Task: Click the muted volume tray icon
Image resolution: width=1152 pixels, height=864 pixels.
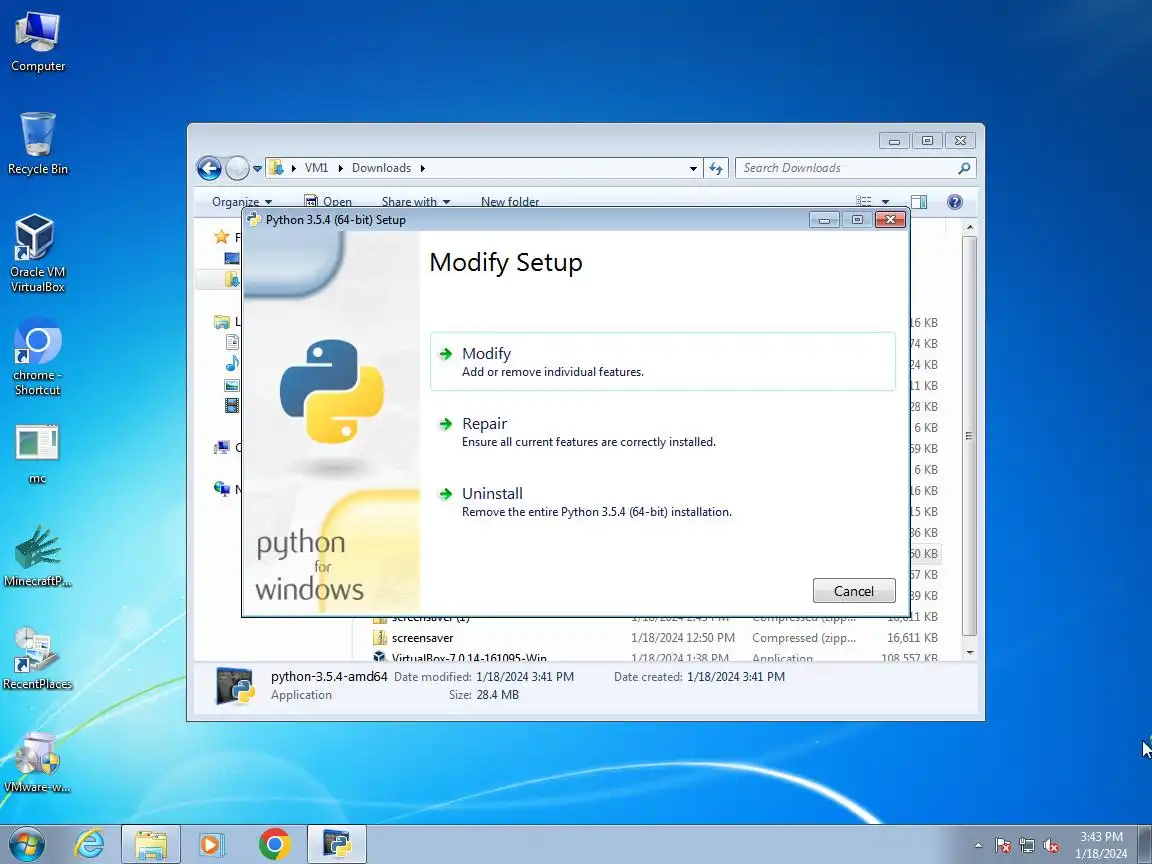Action: 1051,846
